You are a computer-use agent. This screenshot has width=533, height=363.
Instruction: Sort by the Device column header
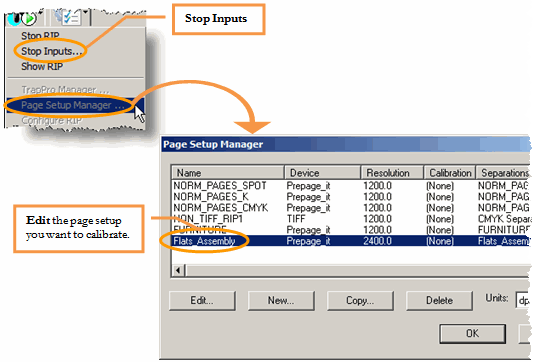pyautogui.click(x=323, y=173)
